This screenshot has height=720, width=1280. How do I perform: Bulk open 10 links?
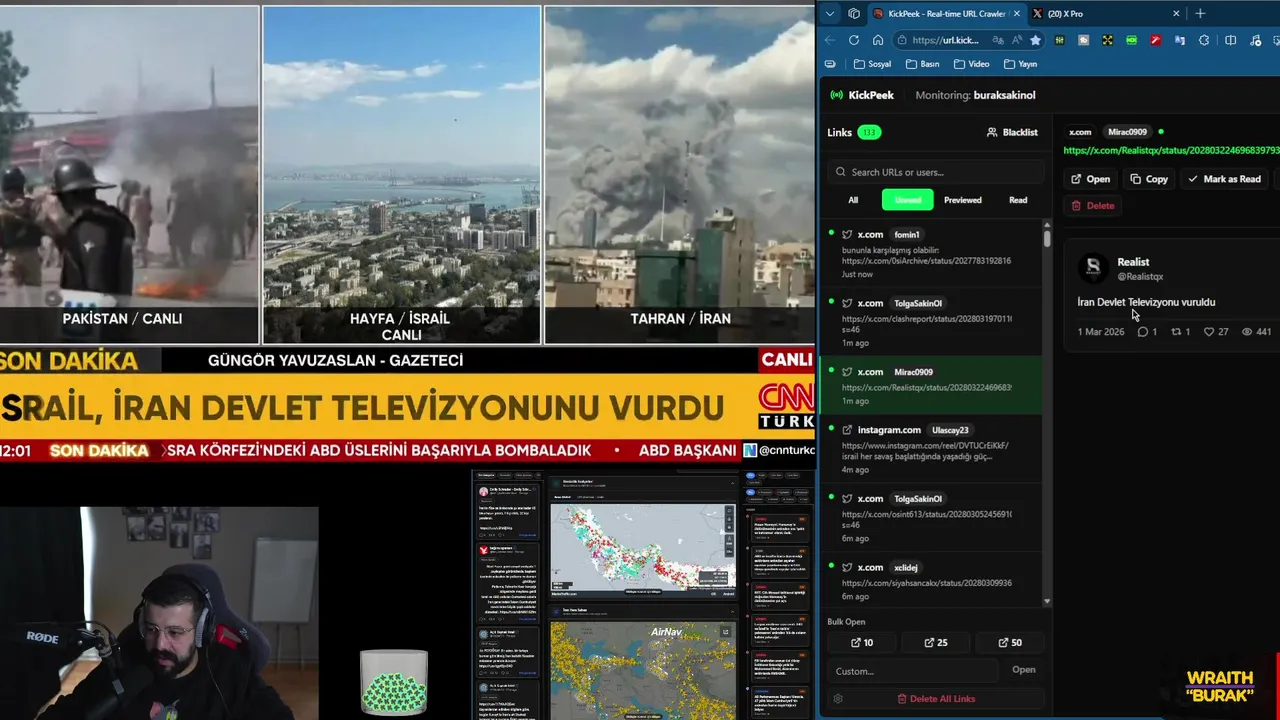[x=861, y=643]
